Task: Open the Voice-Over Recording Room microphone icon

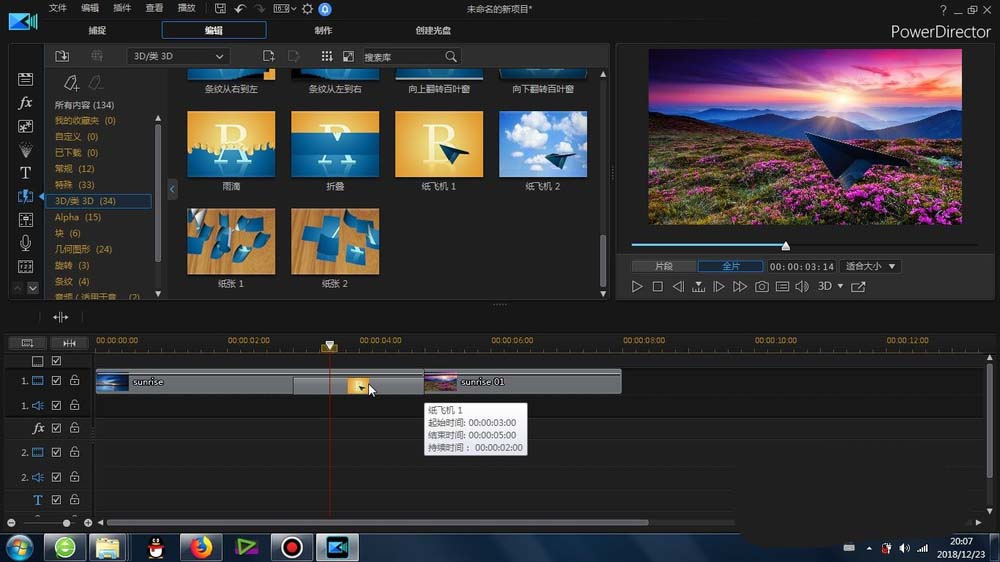Action: 26,243
